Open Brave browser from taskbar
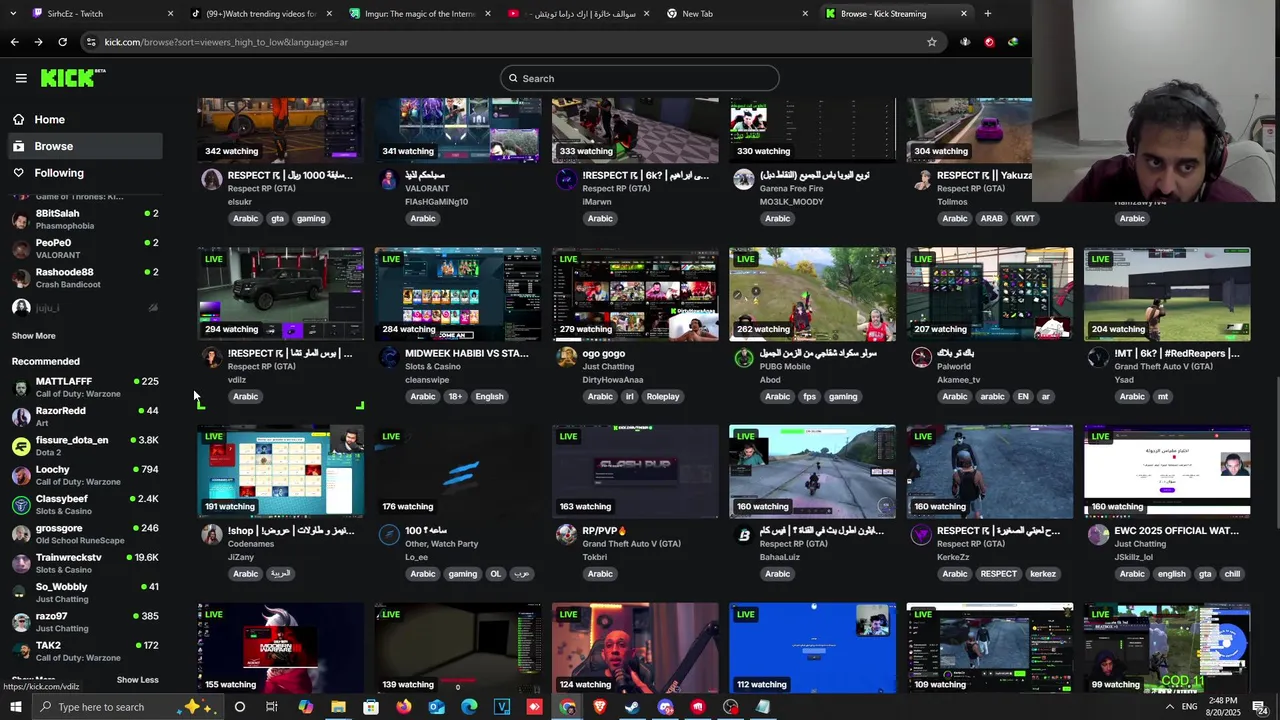This screenshot has height=720, width=1280. 600,707
